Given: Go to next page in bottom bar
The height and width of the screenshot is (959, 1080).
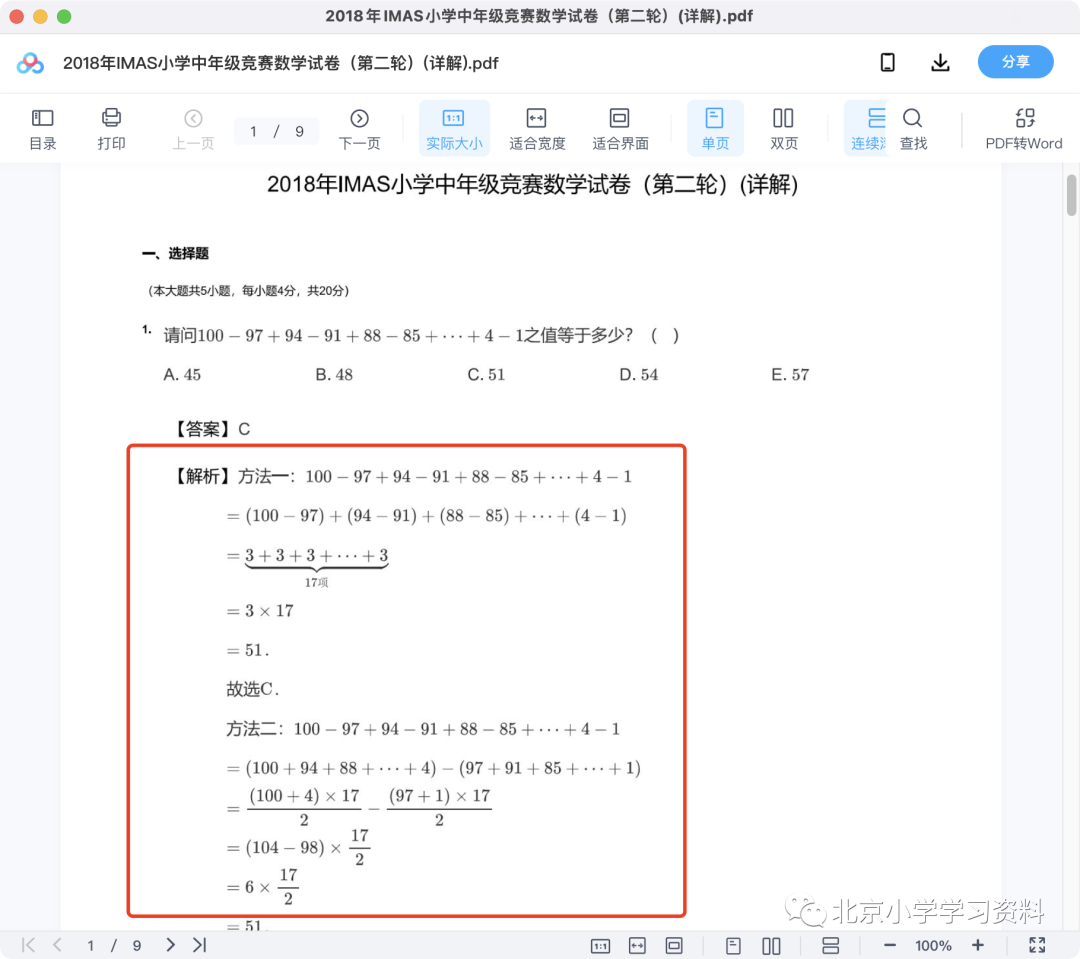Looking at the screenshot, I should click(170, 945).
